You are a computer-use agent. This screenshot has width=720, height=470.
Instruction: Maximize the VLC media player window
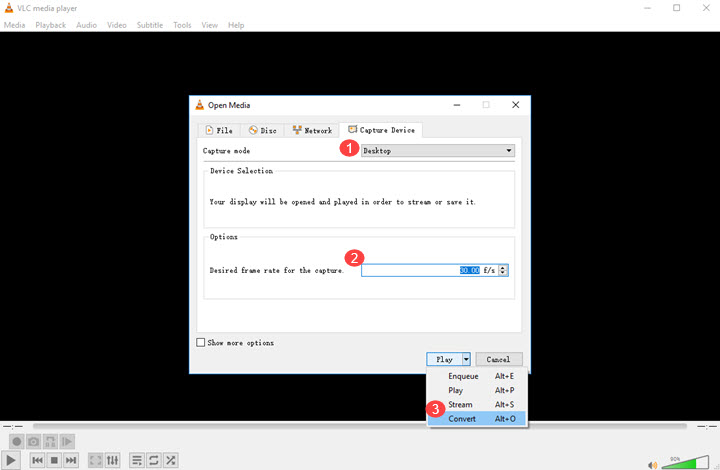point(676,8)
